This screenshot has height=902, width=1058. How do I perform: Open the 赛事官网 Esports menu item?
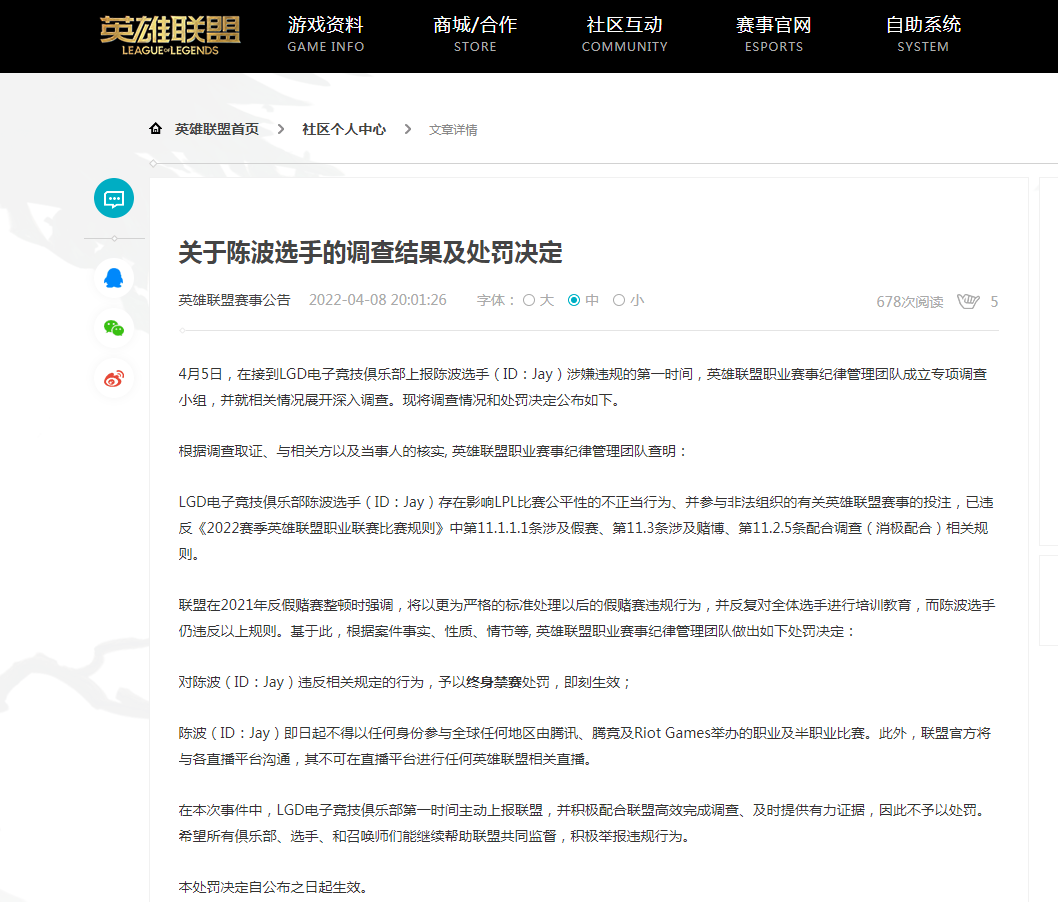coord(773,34)
